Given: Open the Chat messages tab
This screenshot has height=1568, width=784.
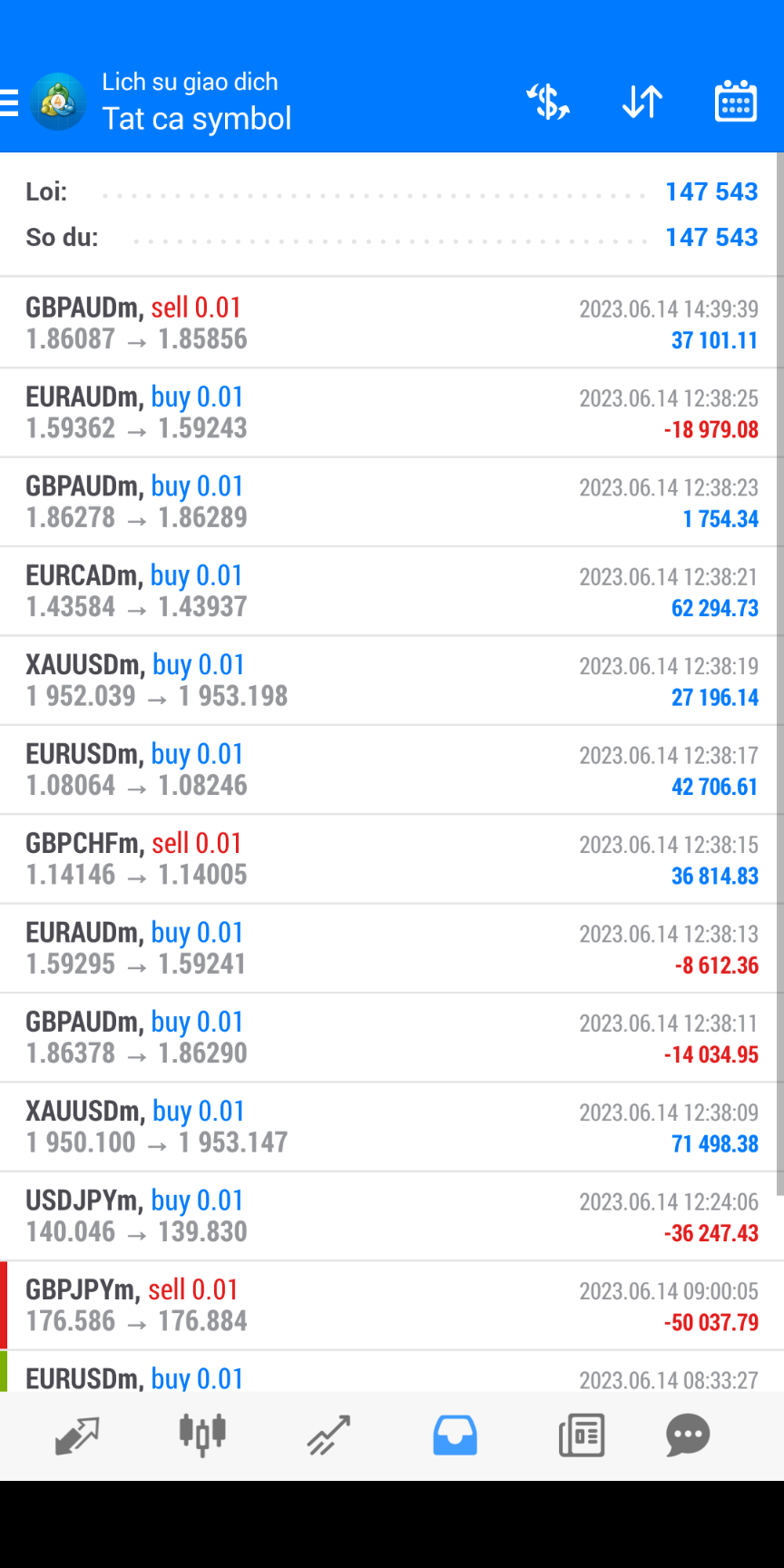Looking at the screenshot, I should 688,1436.
